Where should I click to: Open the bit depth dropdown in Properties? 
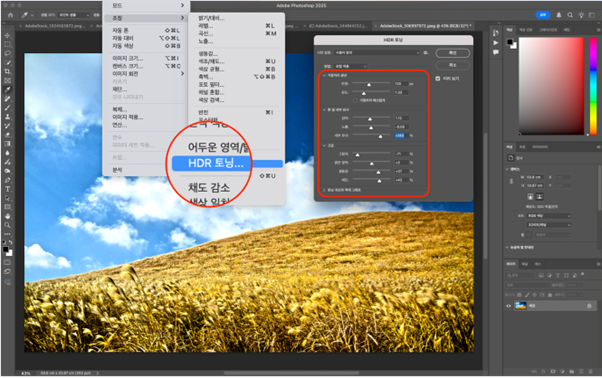(549, 225)
